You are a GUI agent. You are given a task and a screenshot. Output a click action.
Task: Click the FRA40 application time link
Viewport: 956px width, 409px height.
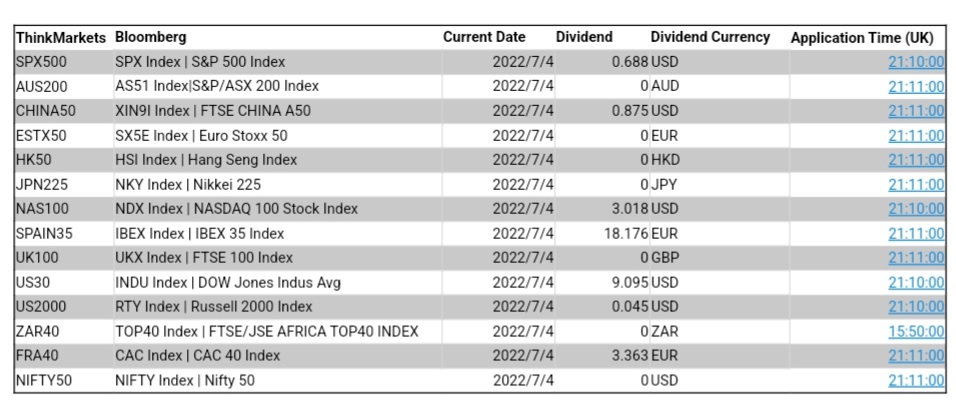(x=915, y=356)
